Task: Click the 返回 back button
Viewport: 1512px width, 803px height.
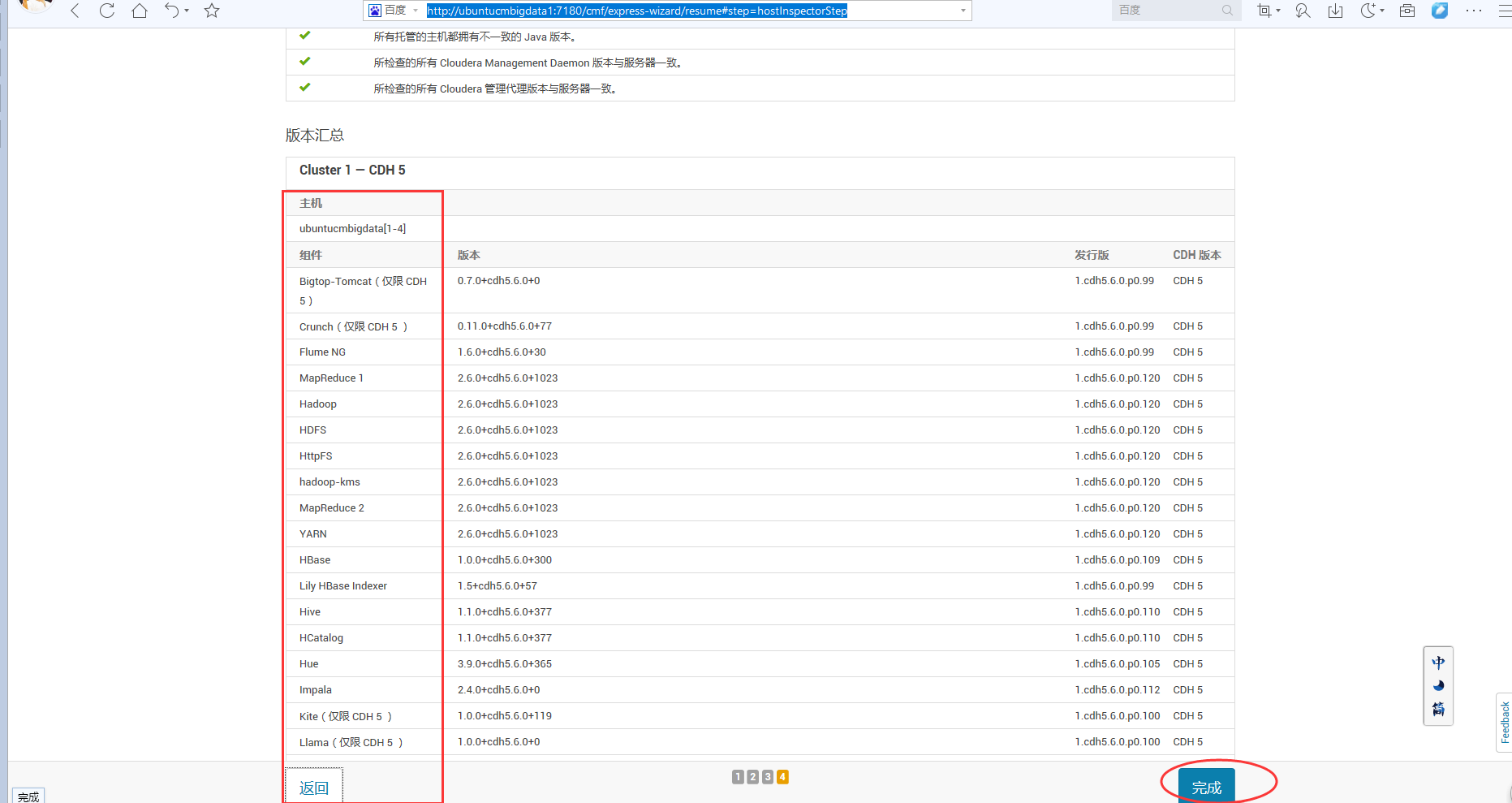Action: (314, 787)
